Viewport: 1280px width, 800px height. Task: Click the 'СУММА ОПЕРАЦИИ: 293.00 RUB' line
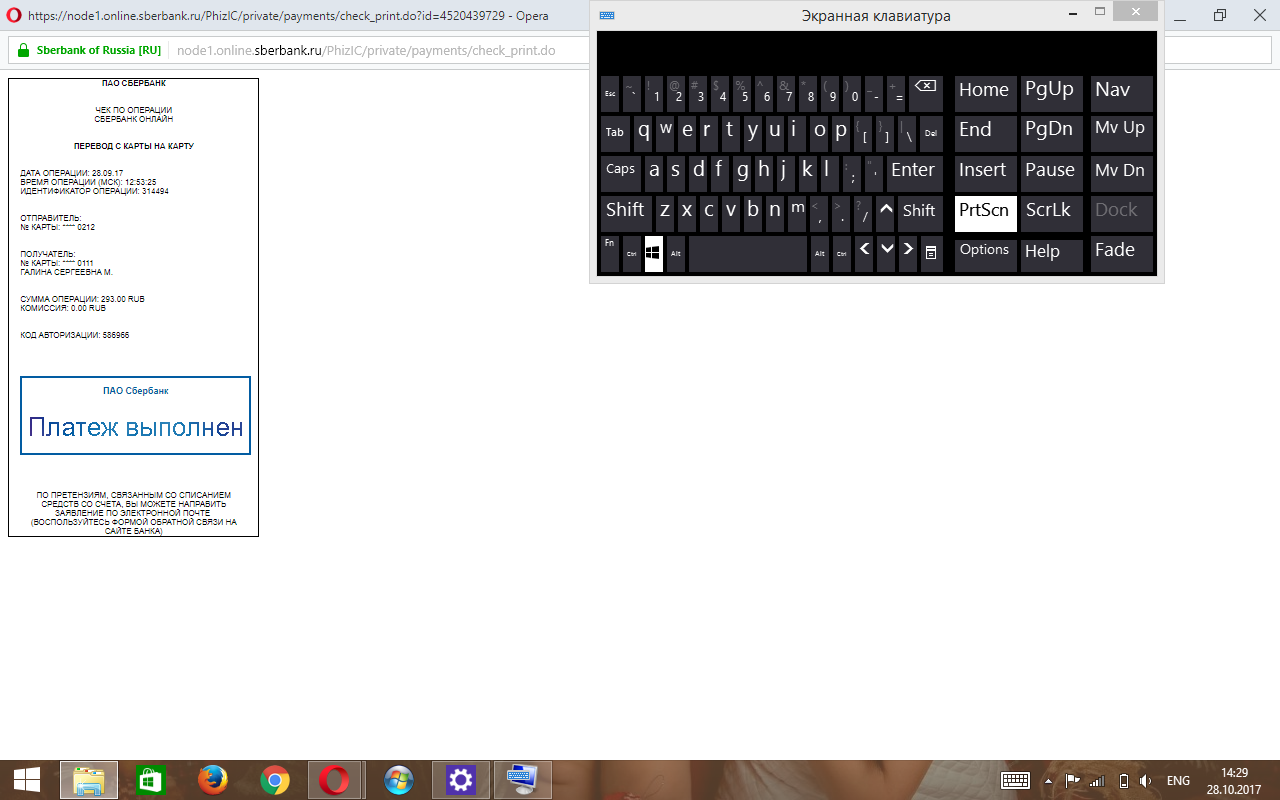[83, 299]
